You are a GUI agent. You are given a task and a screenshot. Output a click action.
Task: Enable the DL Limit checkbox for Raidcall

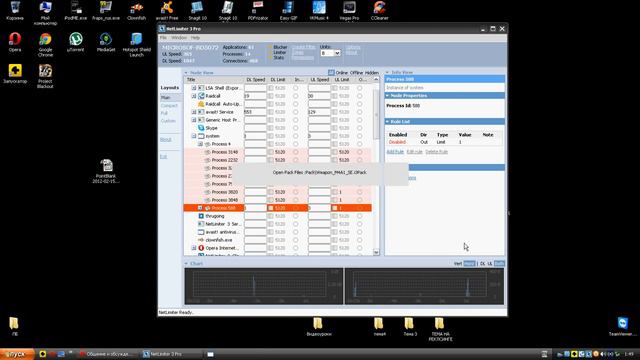[x=271, y=96]
